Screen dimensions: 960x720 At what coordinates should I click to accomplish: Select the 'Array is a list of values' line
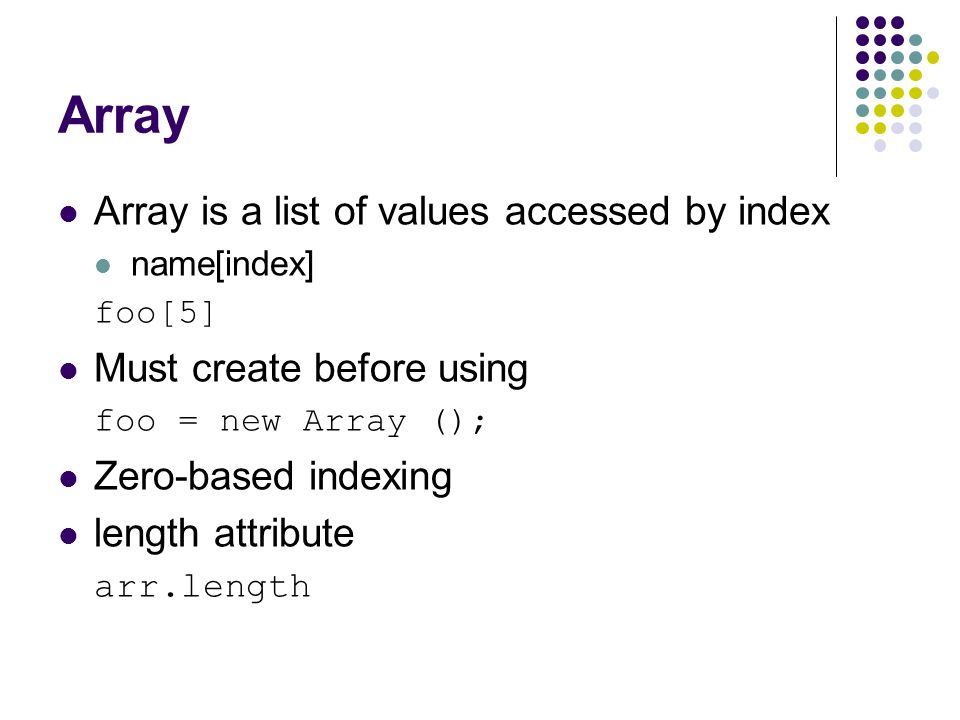pos(462,212)
